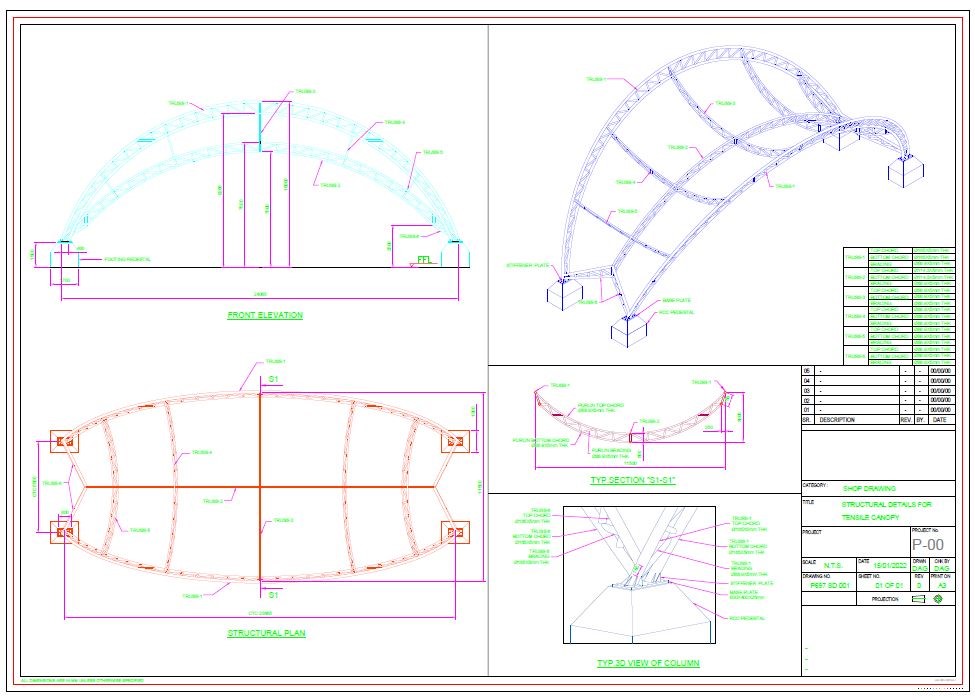Select the STRUCTURAL PLAN title

tap(266, 633)
